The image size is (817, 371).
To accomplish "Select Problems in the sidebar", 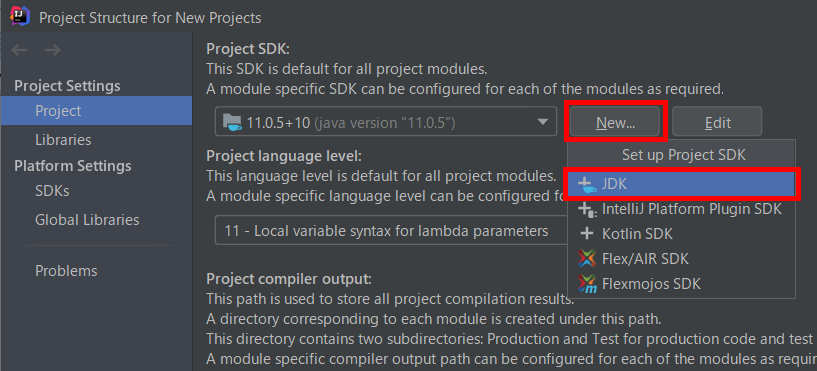I will pyautogui.click(x=66, y=271).
